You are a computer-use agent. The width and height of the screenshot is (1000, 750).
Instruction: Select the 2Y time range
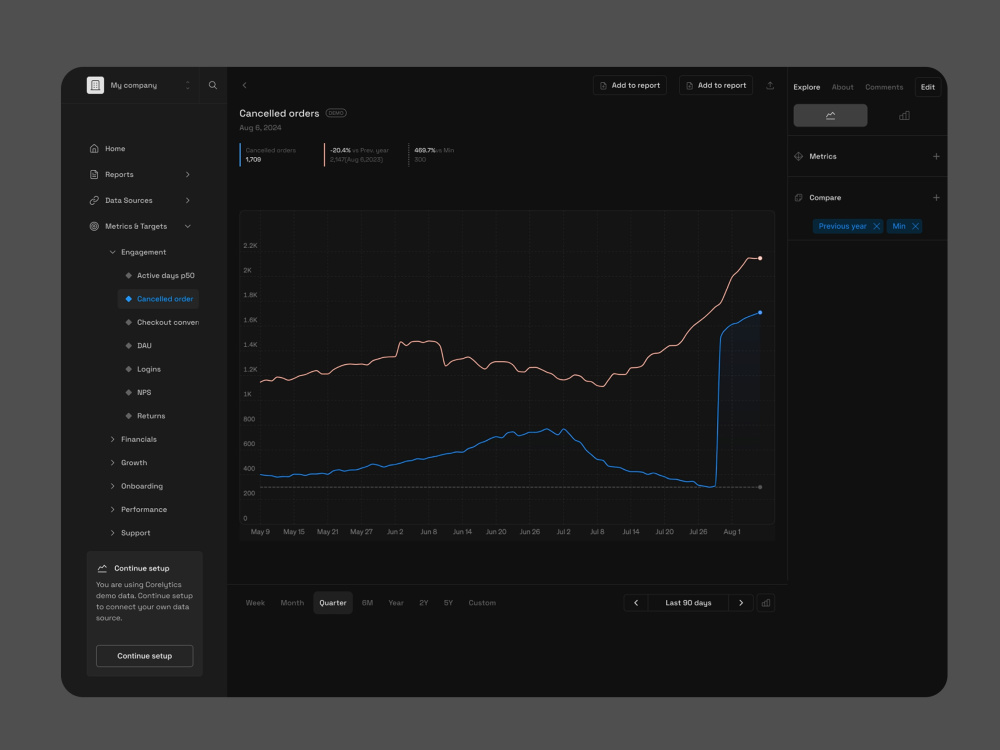tap(423, 603)
